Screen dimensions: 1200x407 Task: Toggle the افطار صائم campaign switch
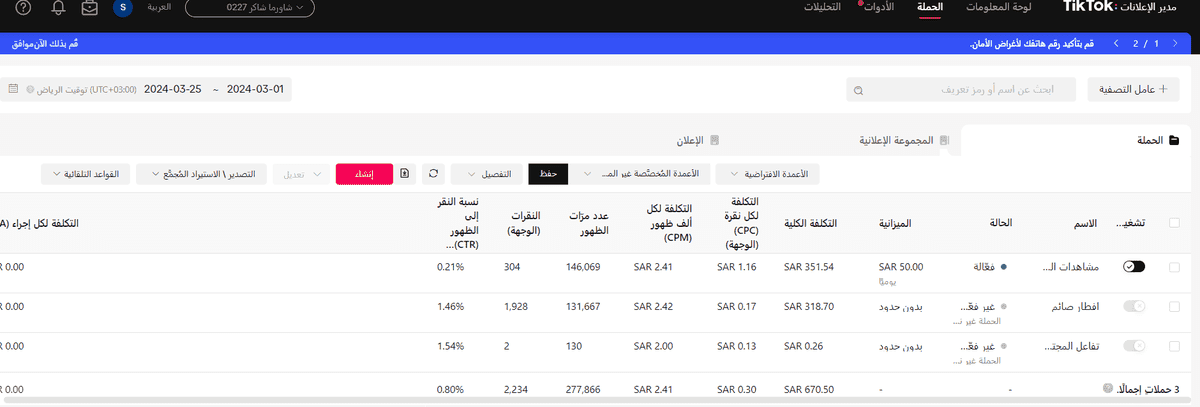click(x=1134, y=307)
